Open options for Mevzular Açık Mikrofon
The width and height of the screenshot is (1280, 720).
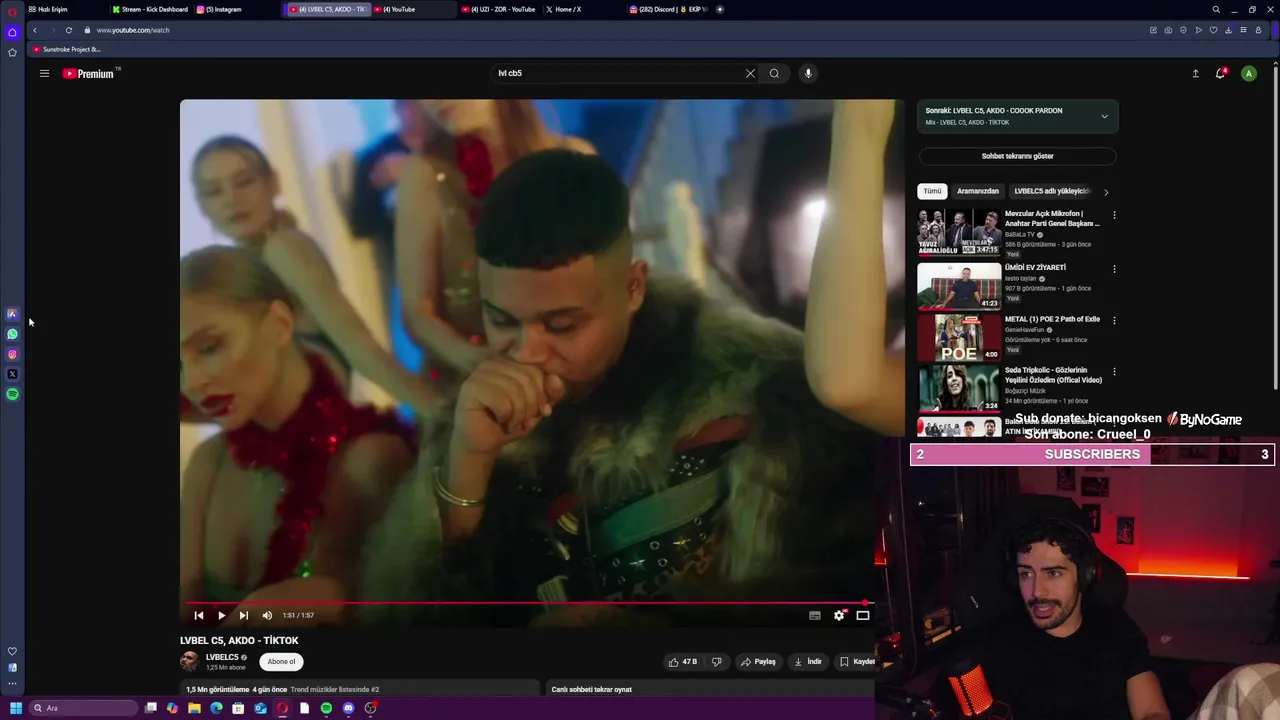tap(1114, 215)
